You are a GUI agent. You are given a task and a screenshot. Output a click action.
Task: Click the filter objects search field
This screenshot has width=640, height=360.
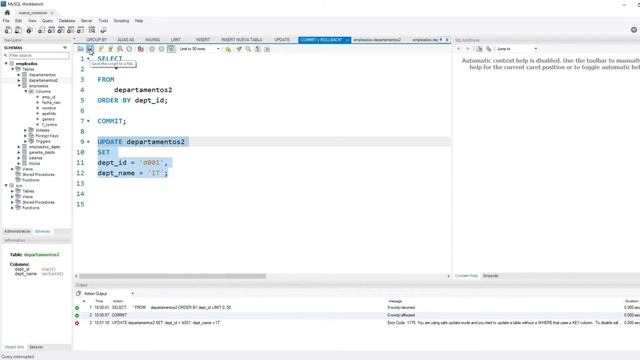pos(39,55)
